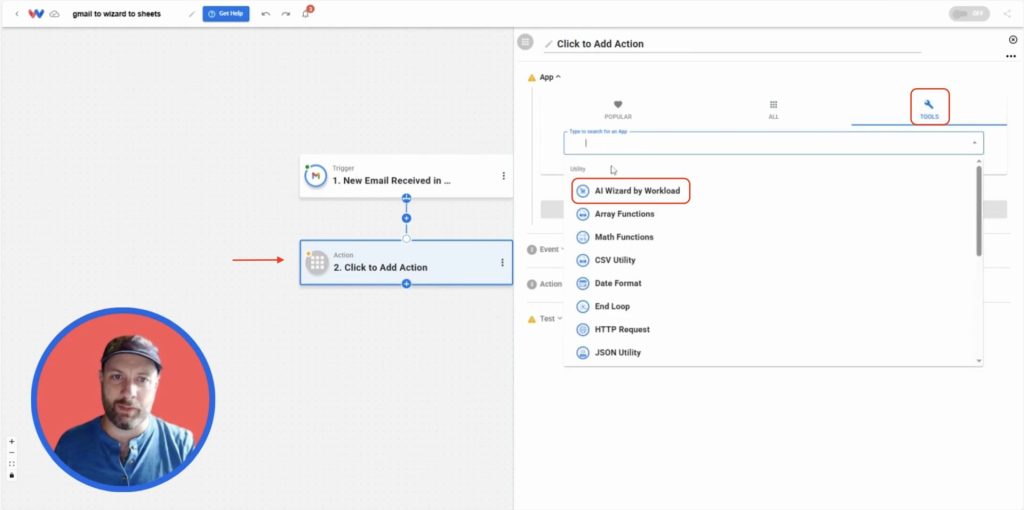
Task: Add a step between trigger and action
Action: click(406, 218)
